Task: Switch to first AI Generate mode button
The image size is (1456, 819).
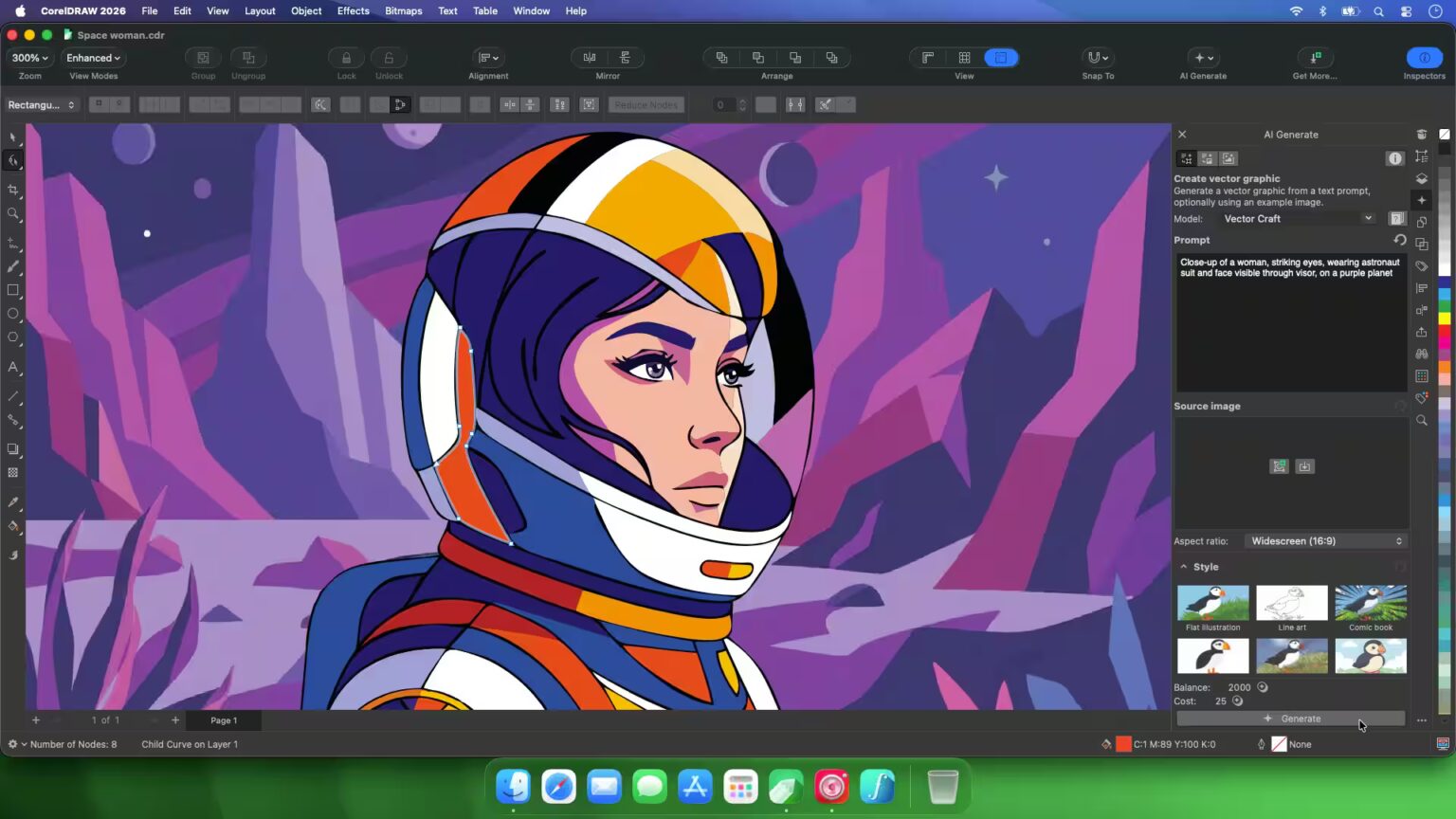Action: point(1186,158)
